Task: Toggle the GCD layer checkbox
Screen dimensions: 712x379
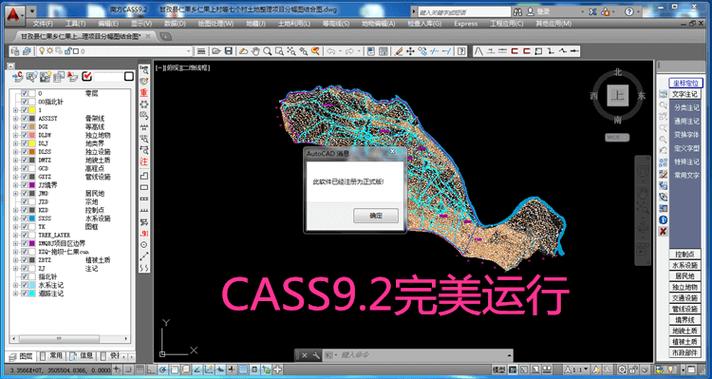Action: click(25, 168)
